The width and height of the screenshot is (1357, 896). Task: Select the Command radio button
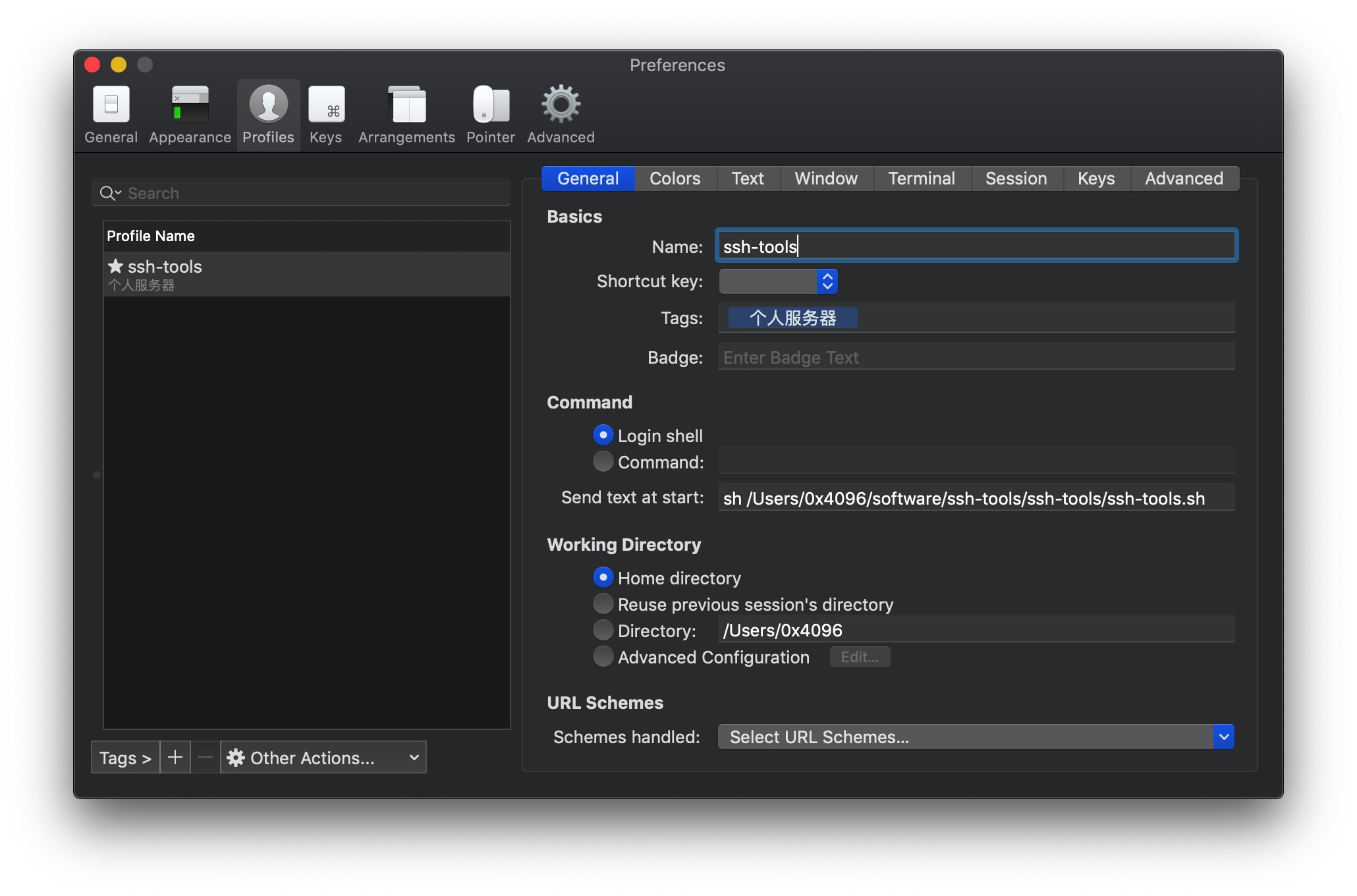[603, 462]
